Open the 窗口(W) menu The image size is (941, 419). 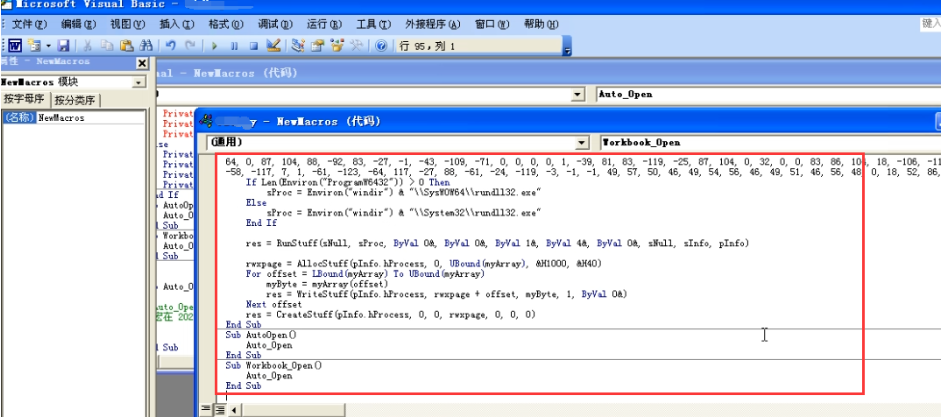492,24
